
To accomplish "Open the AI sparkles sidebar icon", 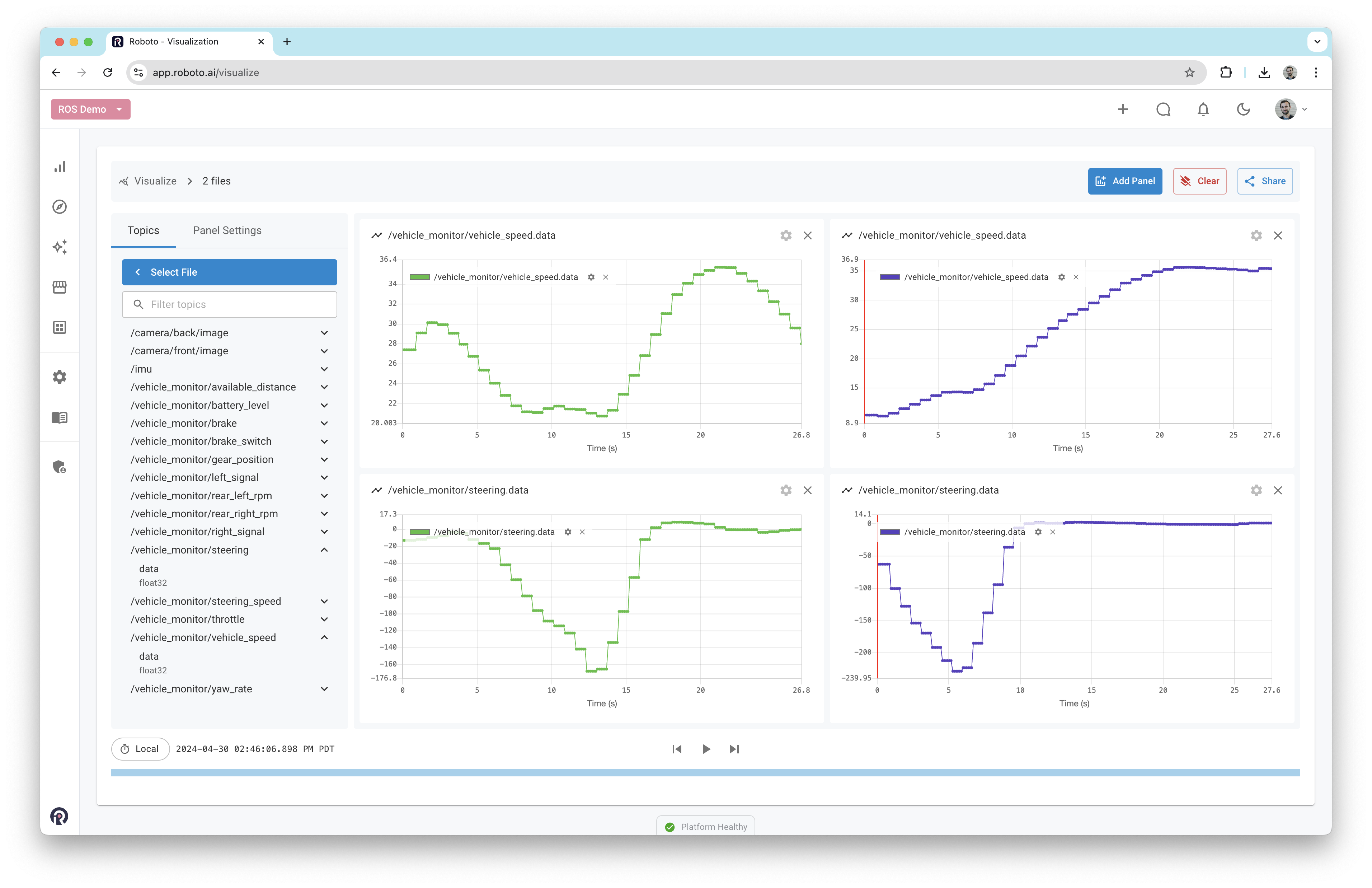I will click(x=60, y=247).
